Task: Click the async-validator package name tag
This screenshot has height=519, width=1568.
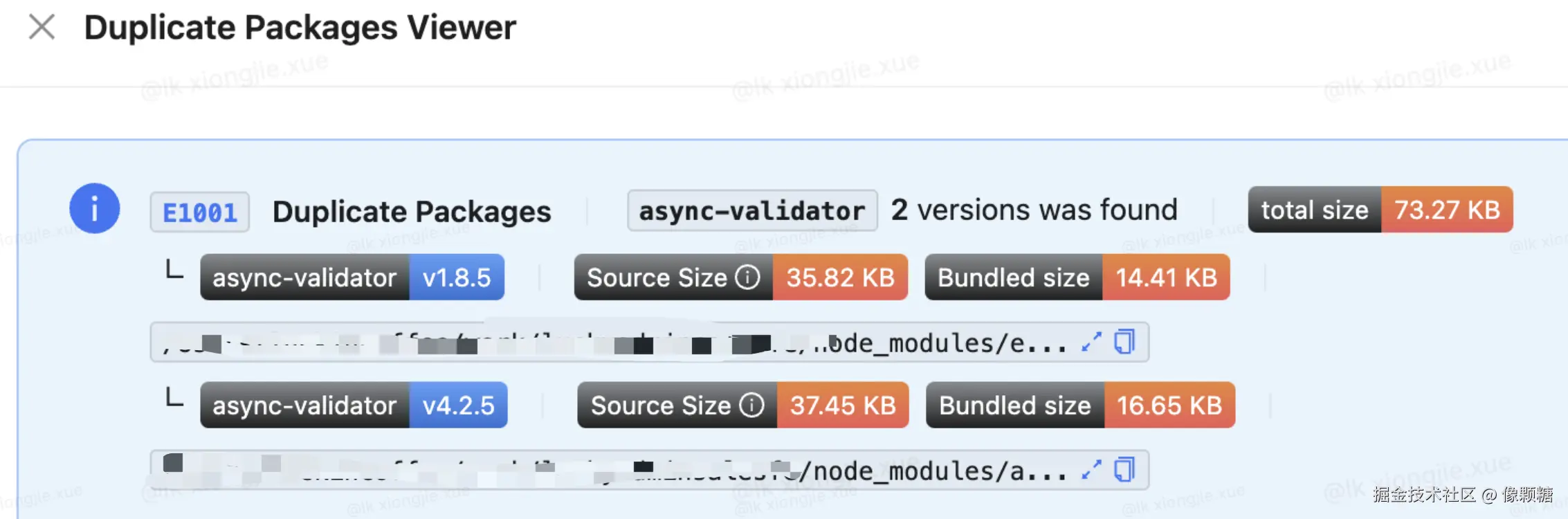Action: [x=752, y=210]
